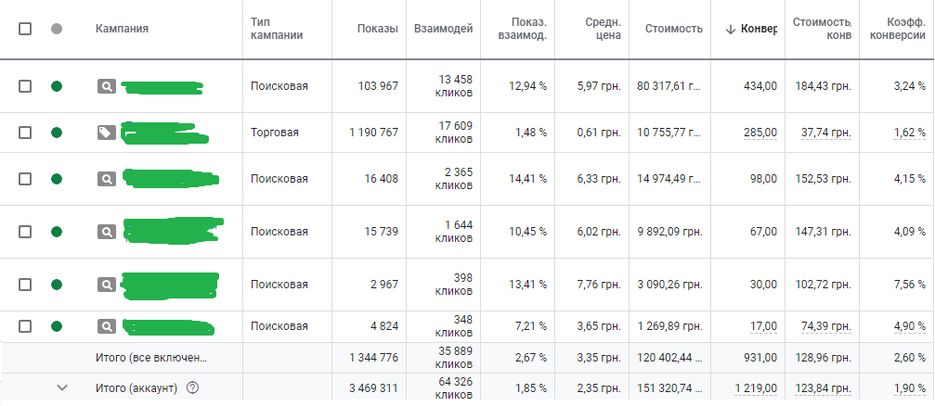Screen dimensions: 935x406
Task: Click help icon next to Итого (аккаунт)
Action: pyautogui.click(x=193, y=389)
